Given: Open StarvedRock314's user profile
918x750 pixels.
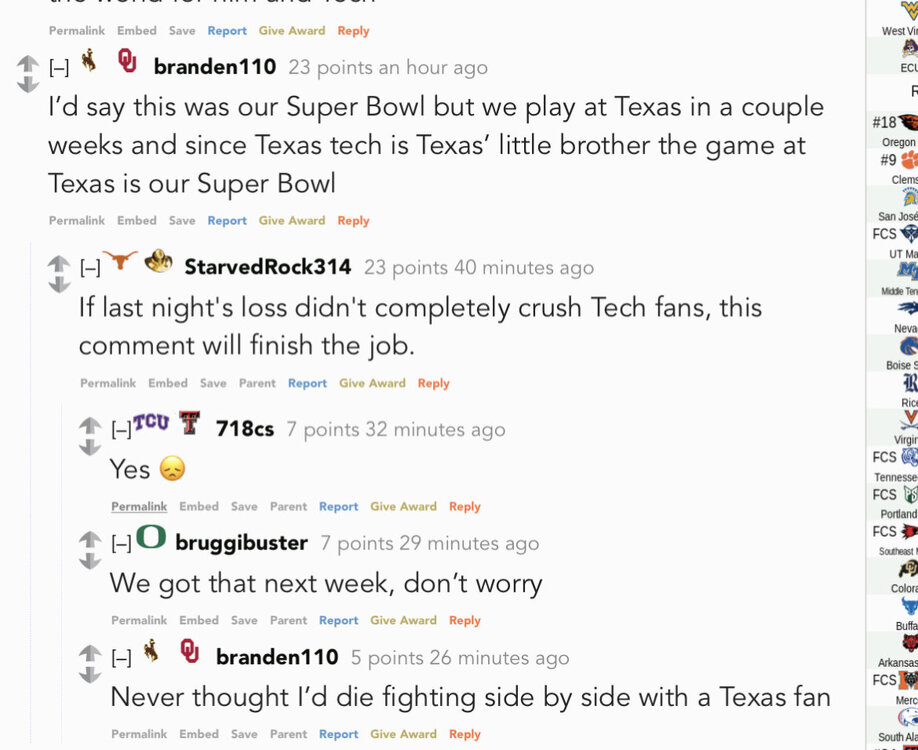Looking at the screenshot, I should click(267, 267).
